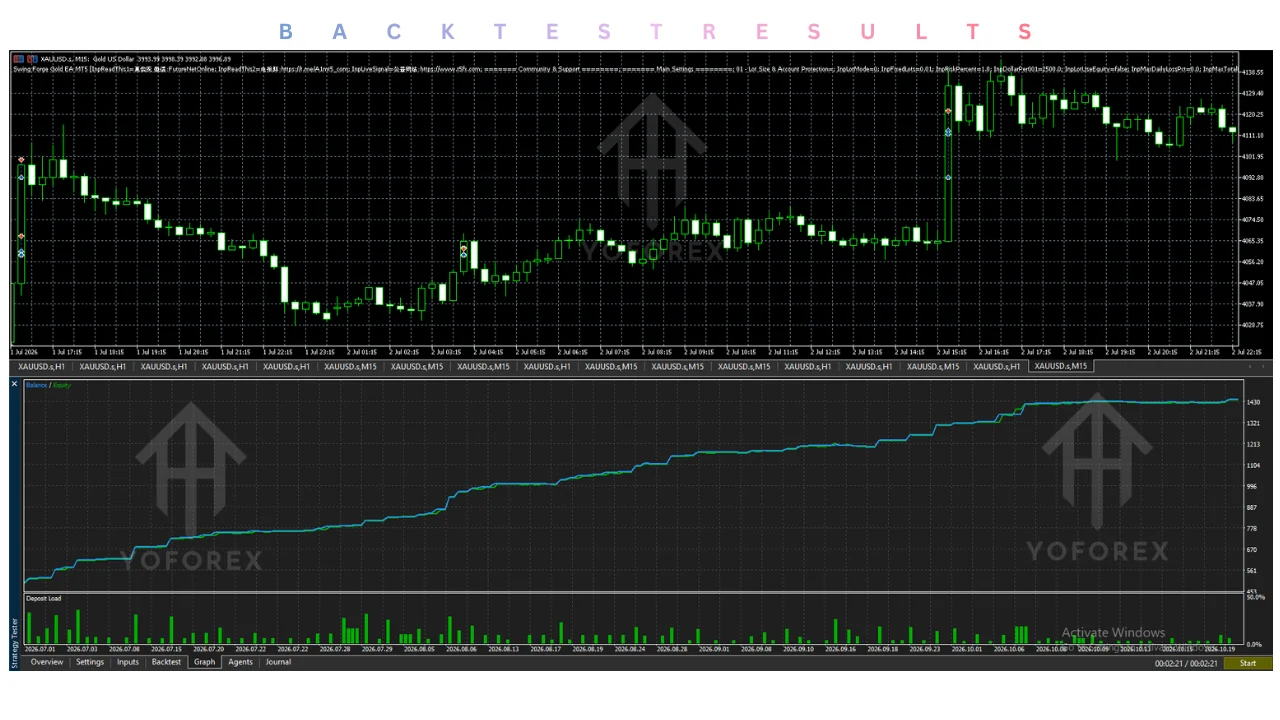The image size is (1280, 720).
Task: Open the Agents tab
Action: click(x=240, y=662)
